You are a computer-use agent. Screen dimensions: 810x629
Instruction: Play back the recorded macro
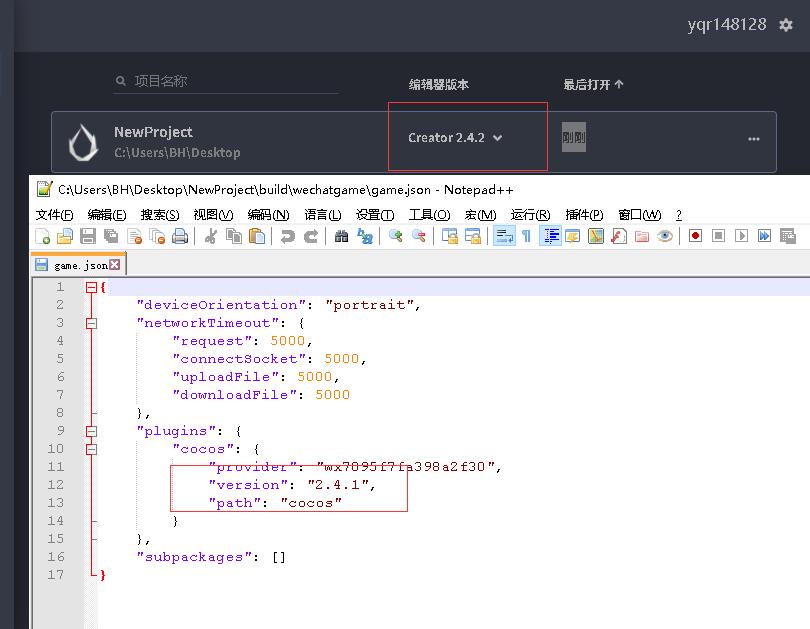[x=741, y=236]
